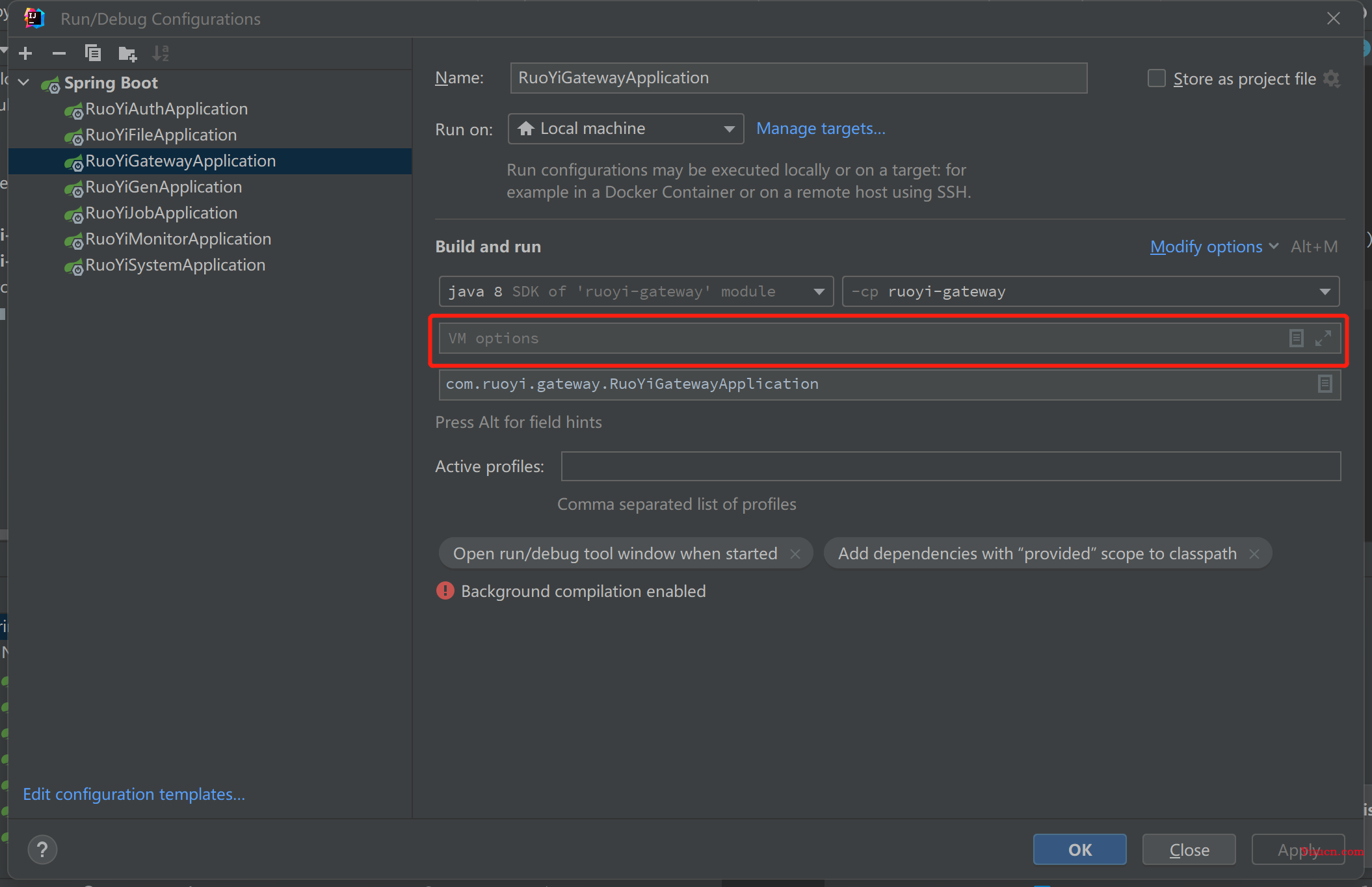Screen dimensions: 1372x887
Task: Remove the selected configuration
Action: pyautogui.click(x=59, y=53)
